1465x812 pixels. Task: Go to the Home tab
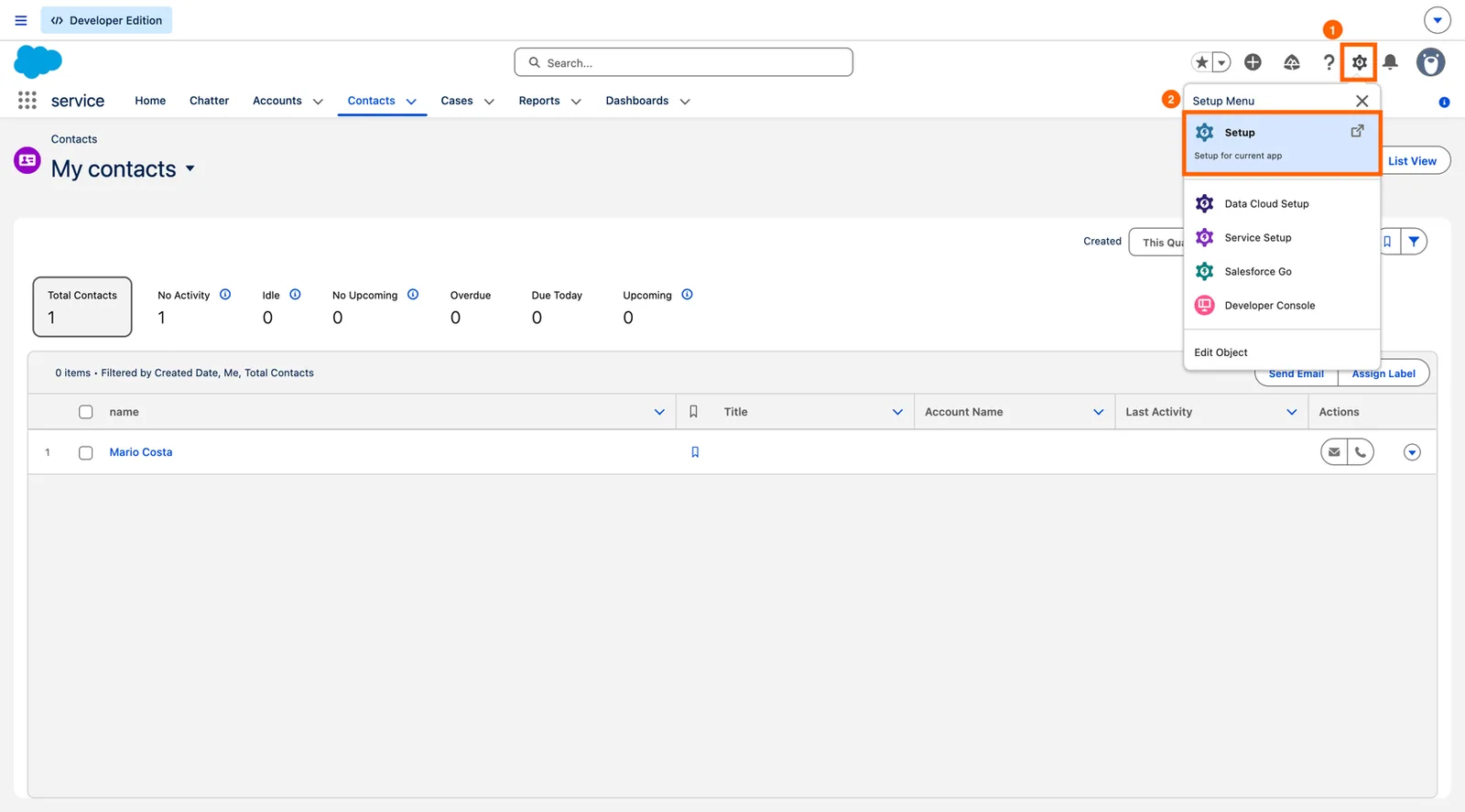[x=150, y=101]
